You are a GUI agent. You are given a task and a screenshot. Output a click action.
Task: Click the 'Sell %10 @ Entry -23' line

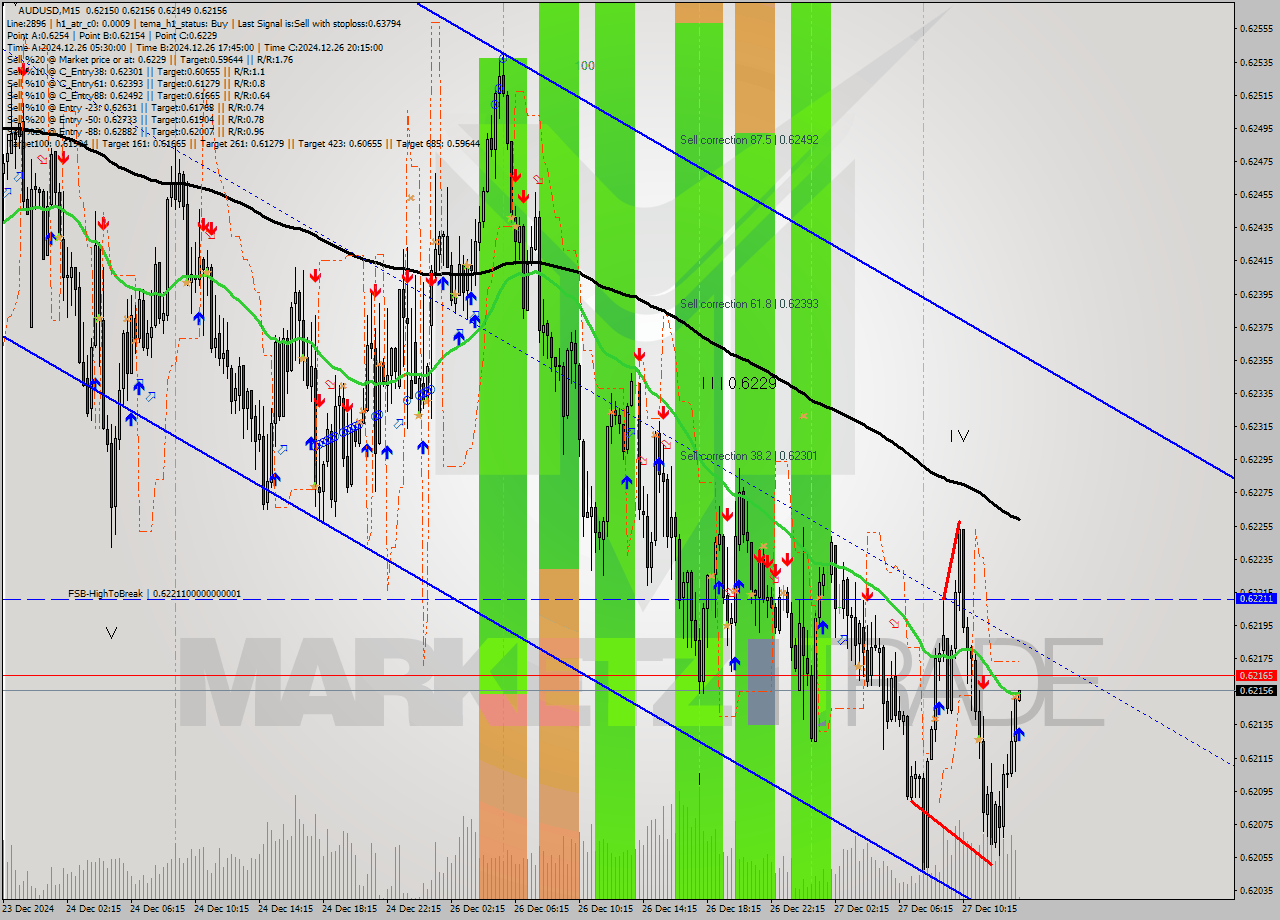(135, 107)
